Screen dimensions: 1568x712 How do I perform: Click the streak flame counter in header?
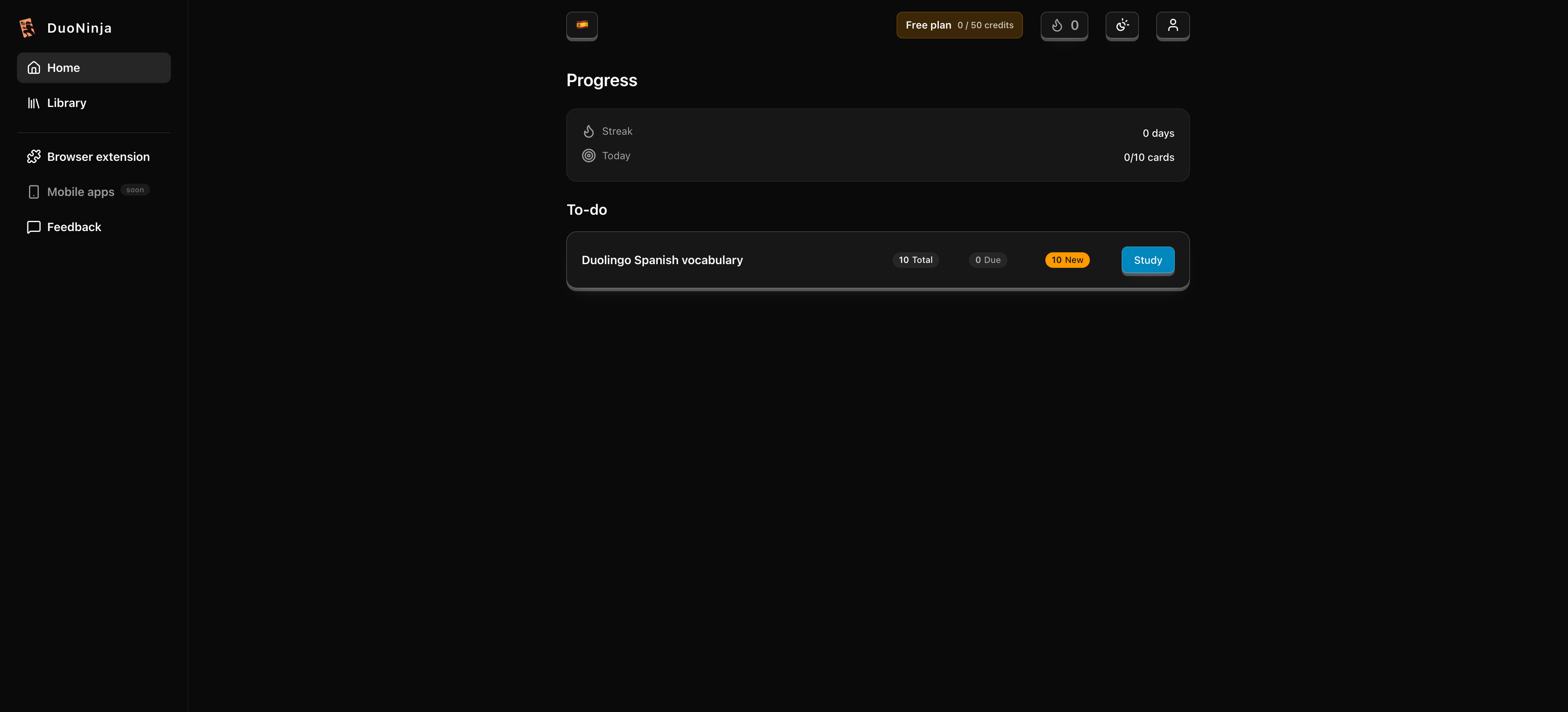click(x=1064, y=26)
